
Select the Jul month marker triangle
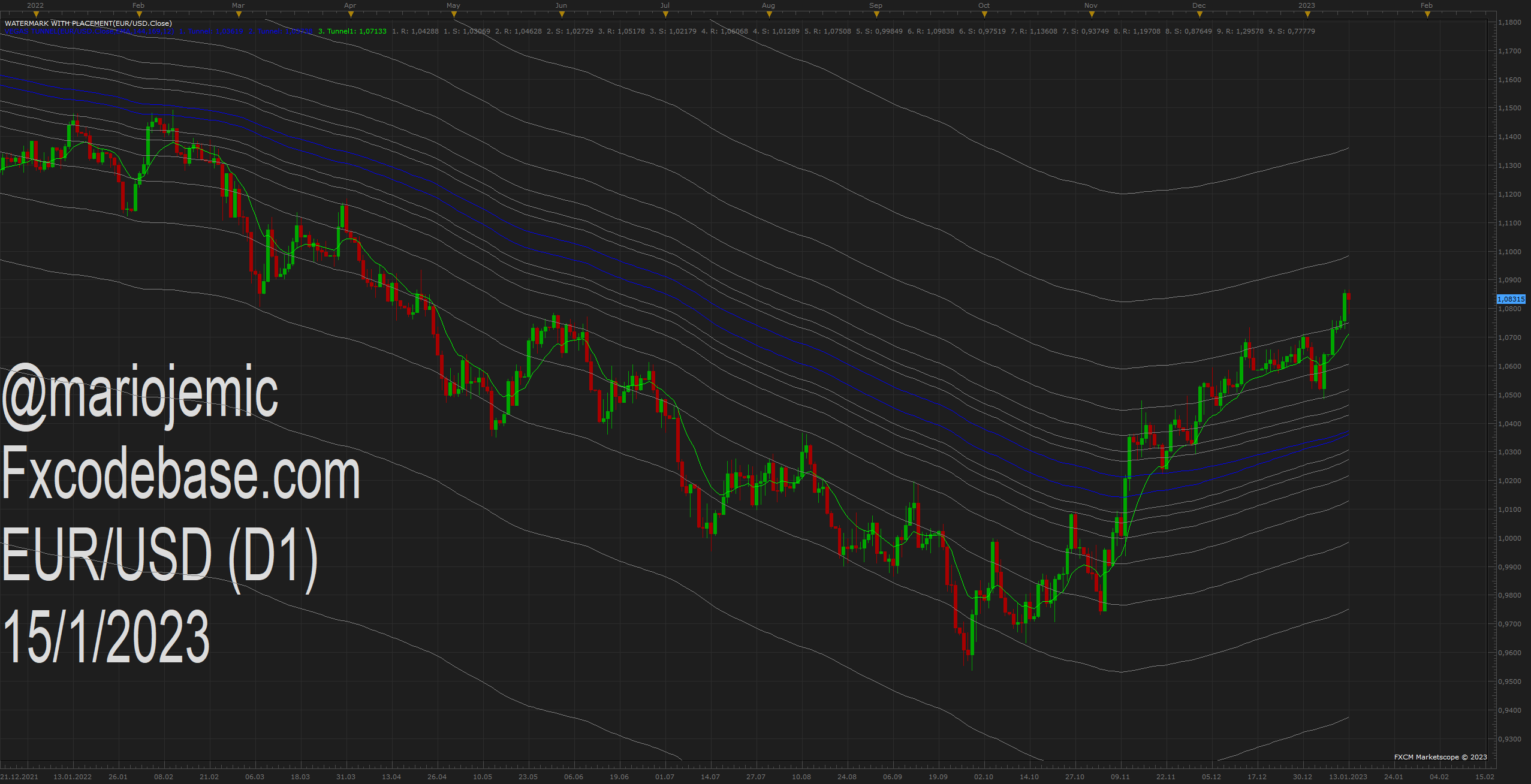click(x=665, y=14)
